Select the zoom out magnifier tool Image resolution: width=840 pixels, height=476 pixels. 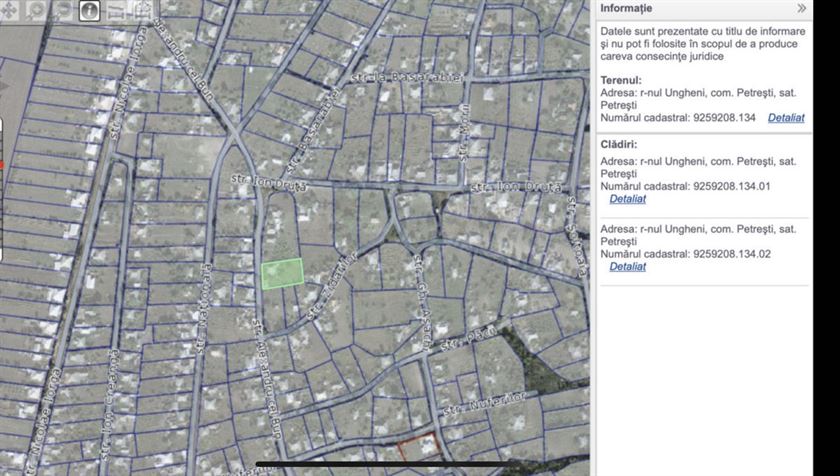coord(62,11)
